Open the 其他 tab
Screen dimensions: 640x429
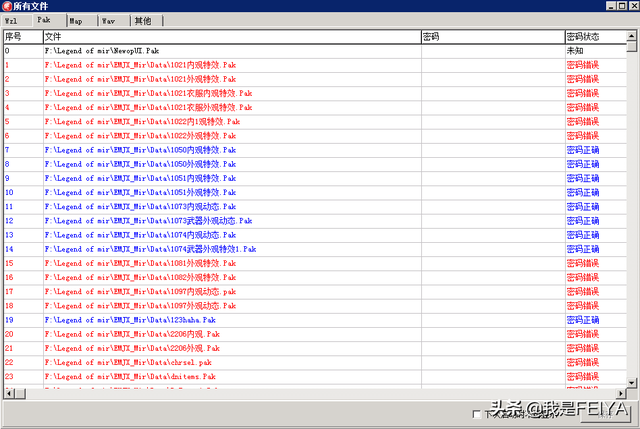(x=147, y=21)
